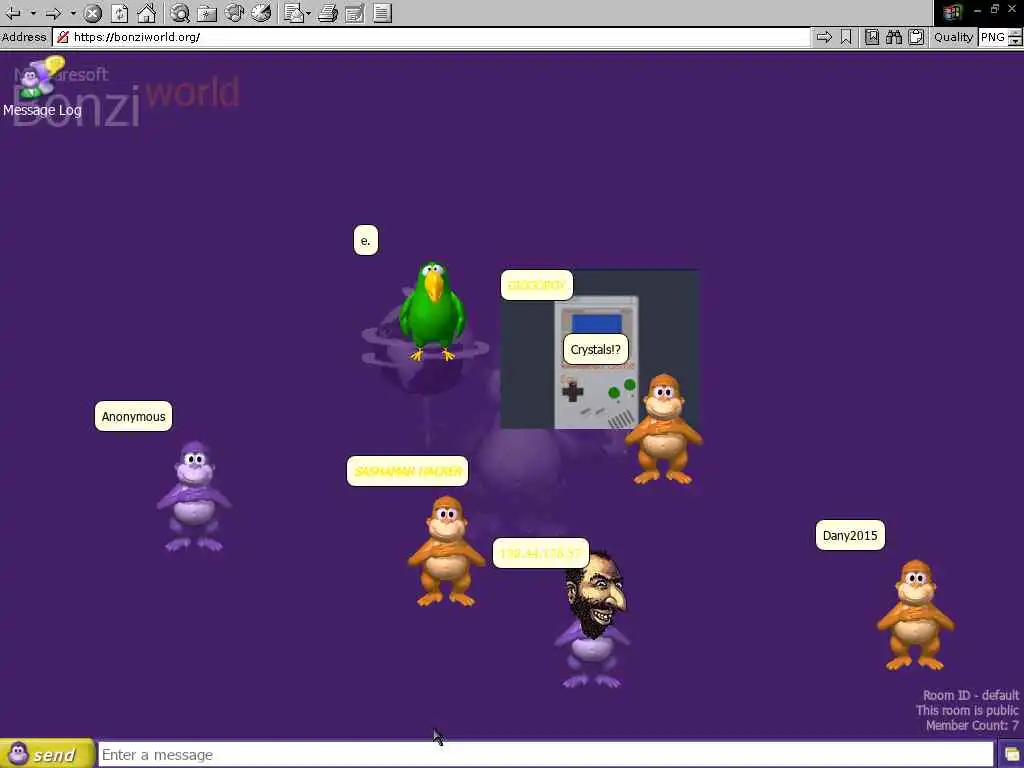
Task: Click the Media music-note icon
Action: [234, 13]
